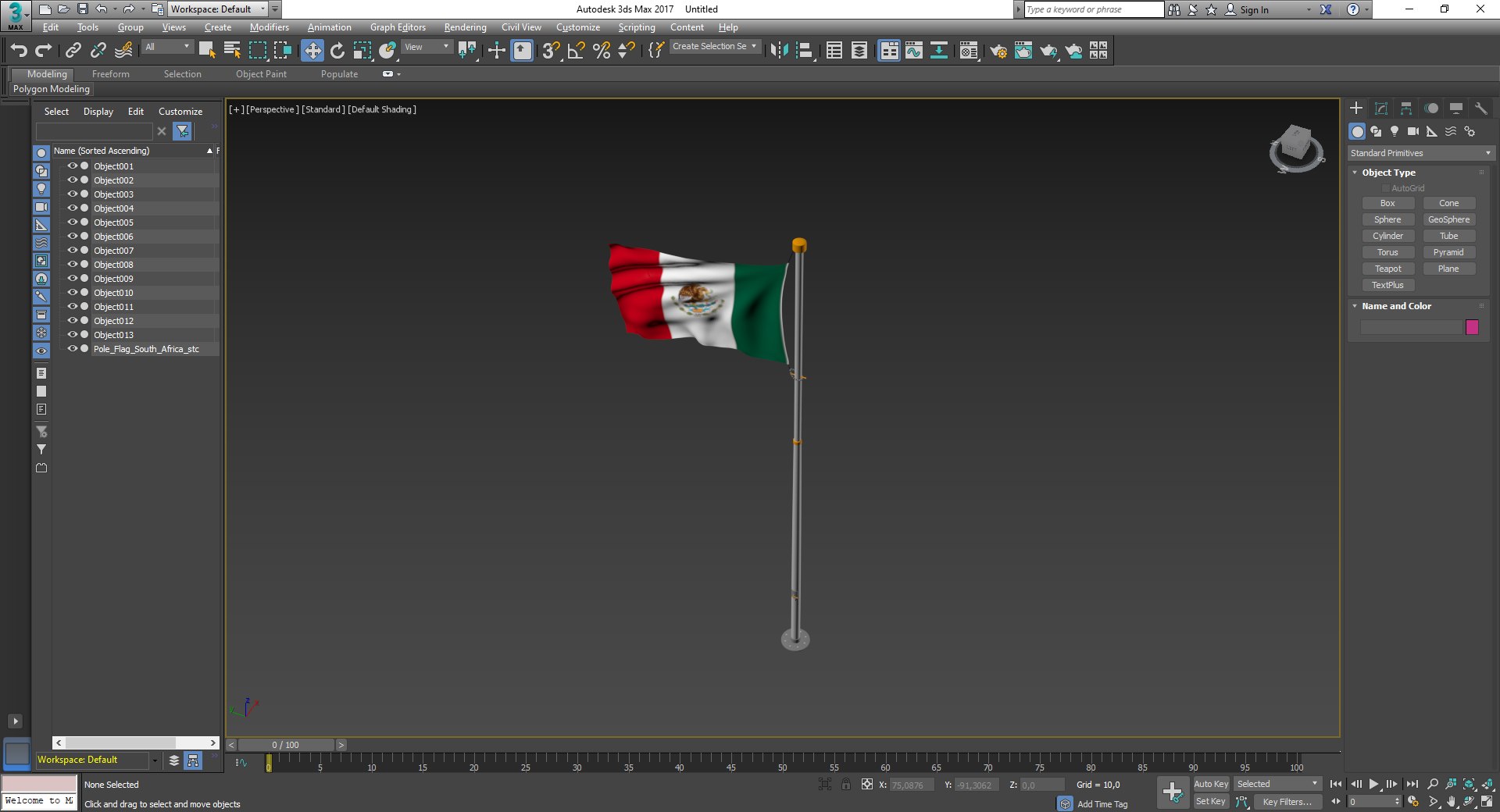Open the Select by Name list icon
The width and height of the screenshot is (1500, 812).
(x=232, y=51)
